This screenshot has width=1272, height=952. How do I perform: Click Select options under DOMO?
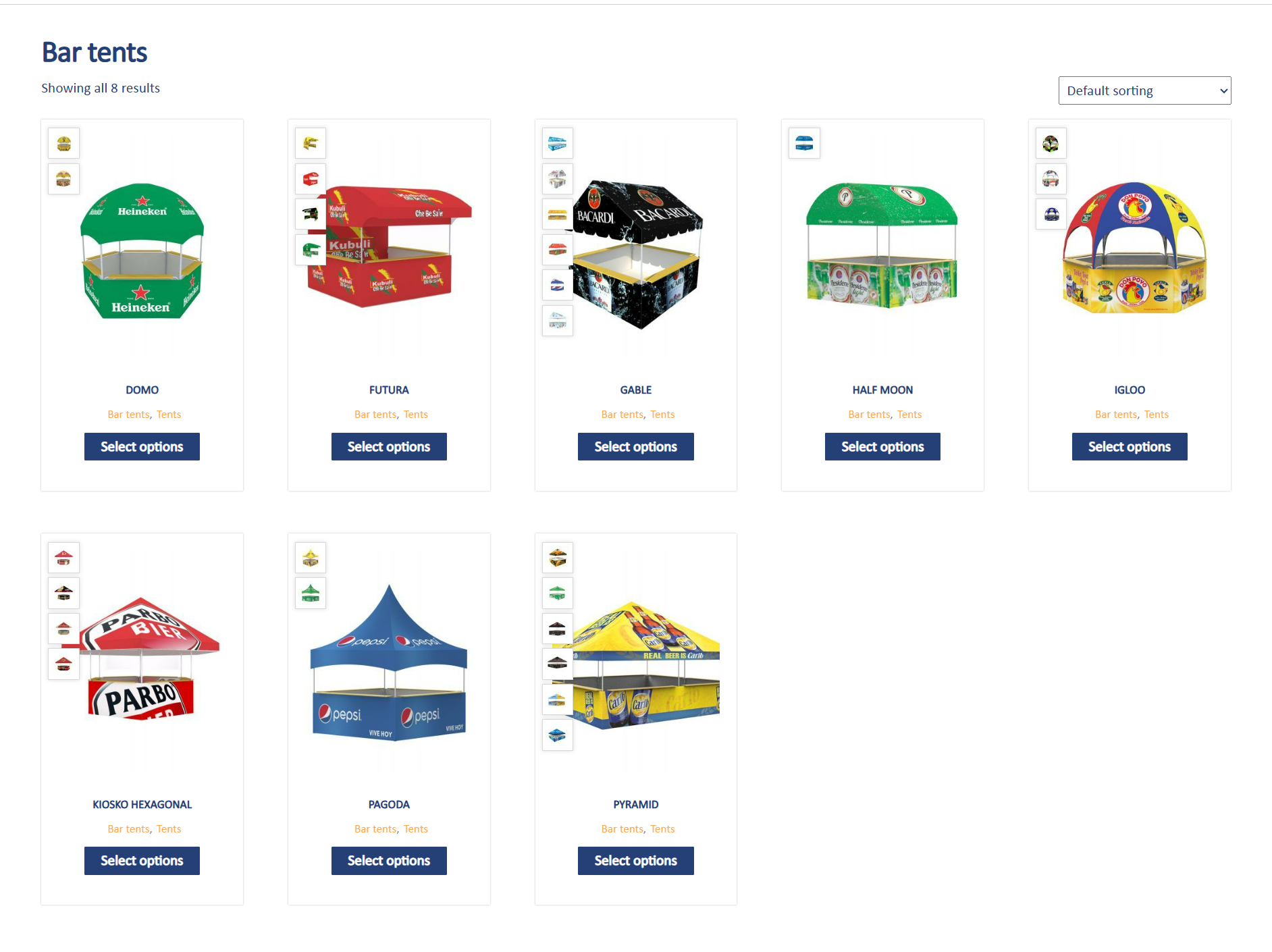coord(142,447)
